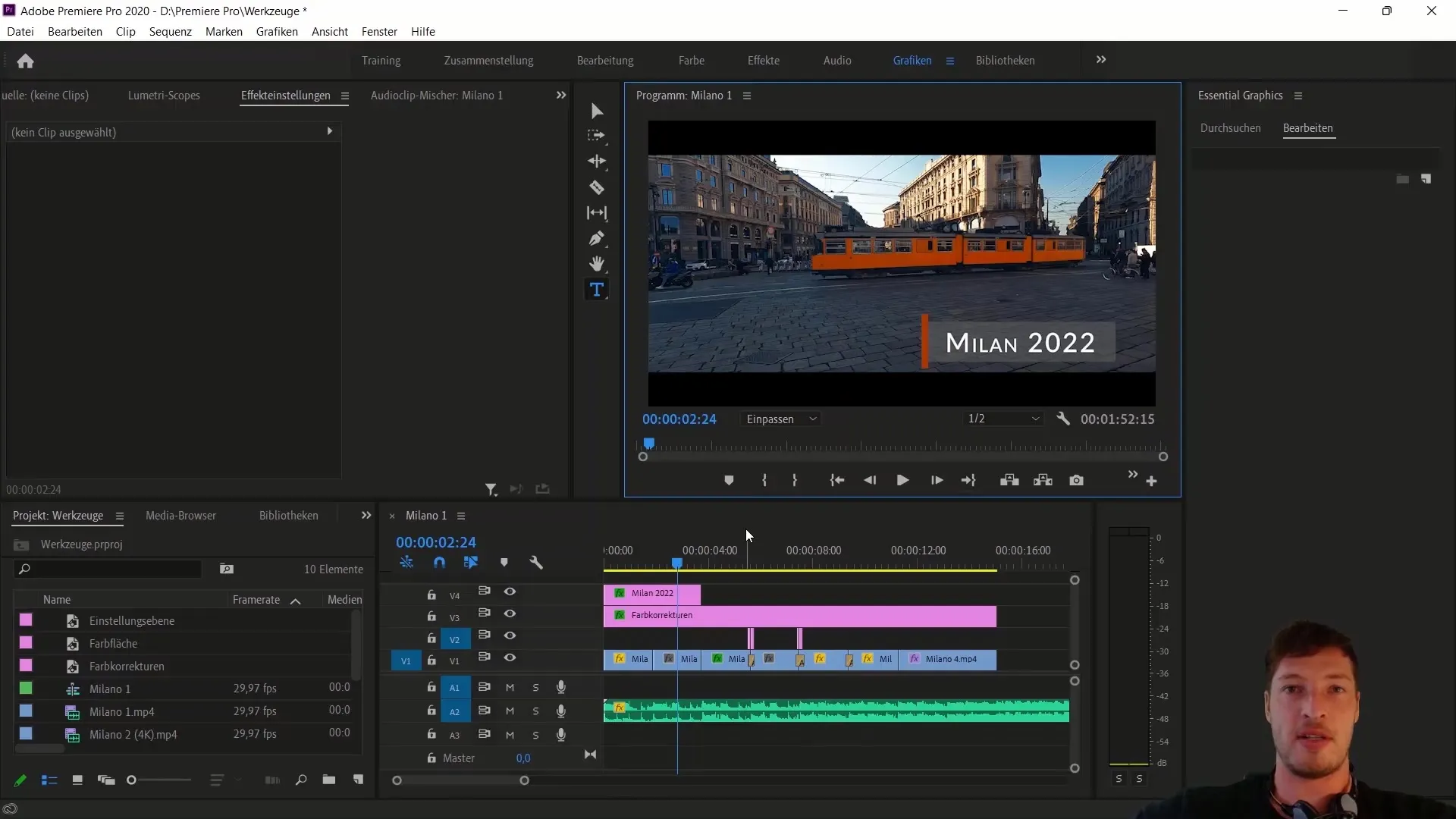Select the Slip tool
The height and width of the screenshot is (819, 1456).
point(597,213)
